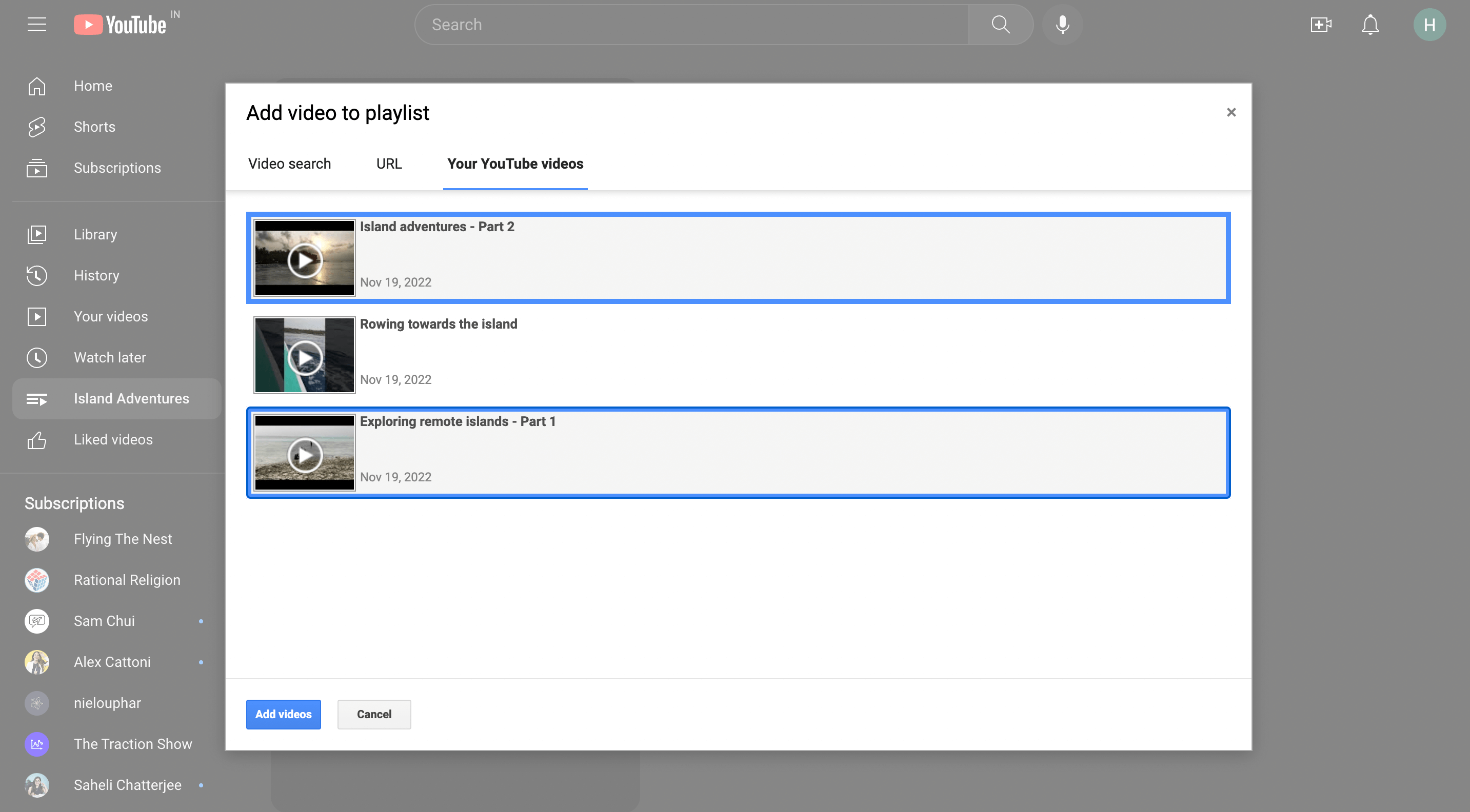The width and height of the screenshot is (1470, 812).
Task: Select the Video search tab
Action: pyautogui.click(x=290, y=163)
